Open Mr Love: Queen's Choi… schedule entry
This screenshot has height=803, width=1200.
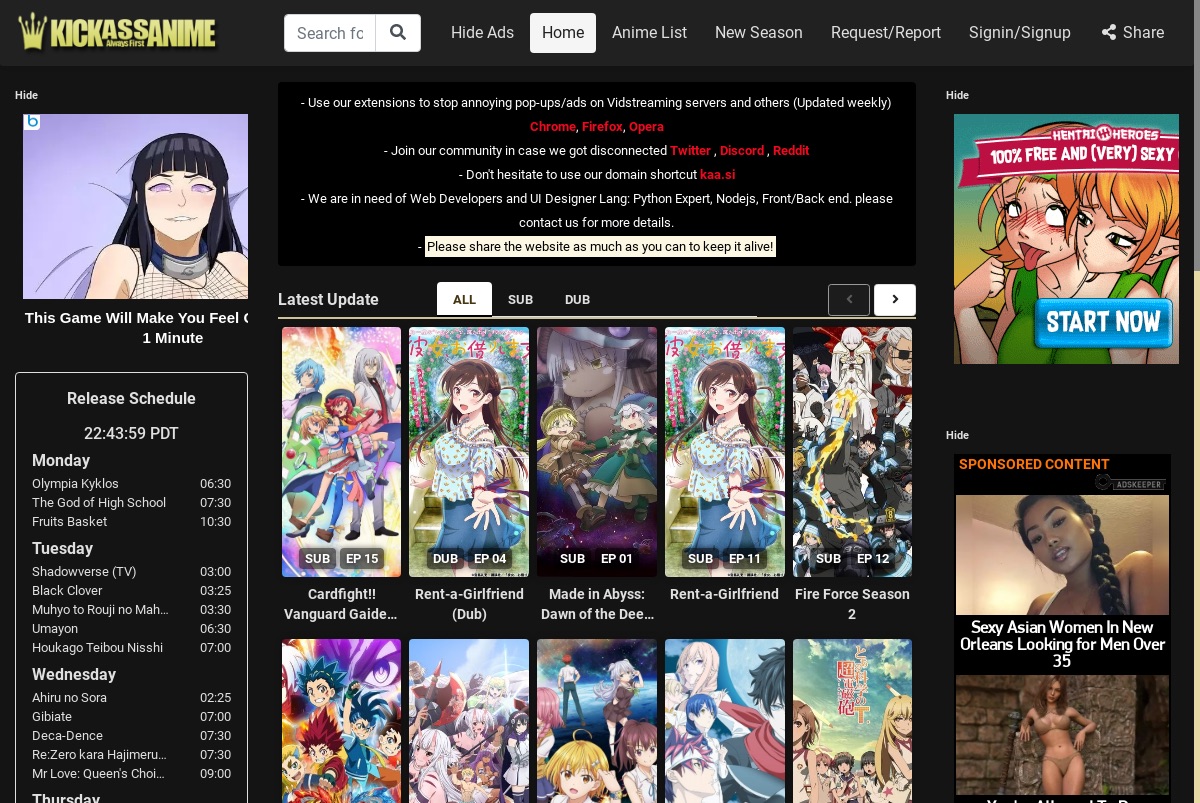point(98,774)
